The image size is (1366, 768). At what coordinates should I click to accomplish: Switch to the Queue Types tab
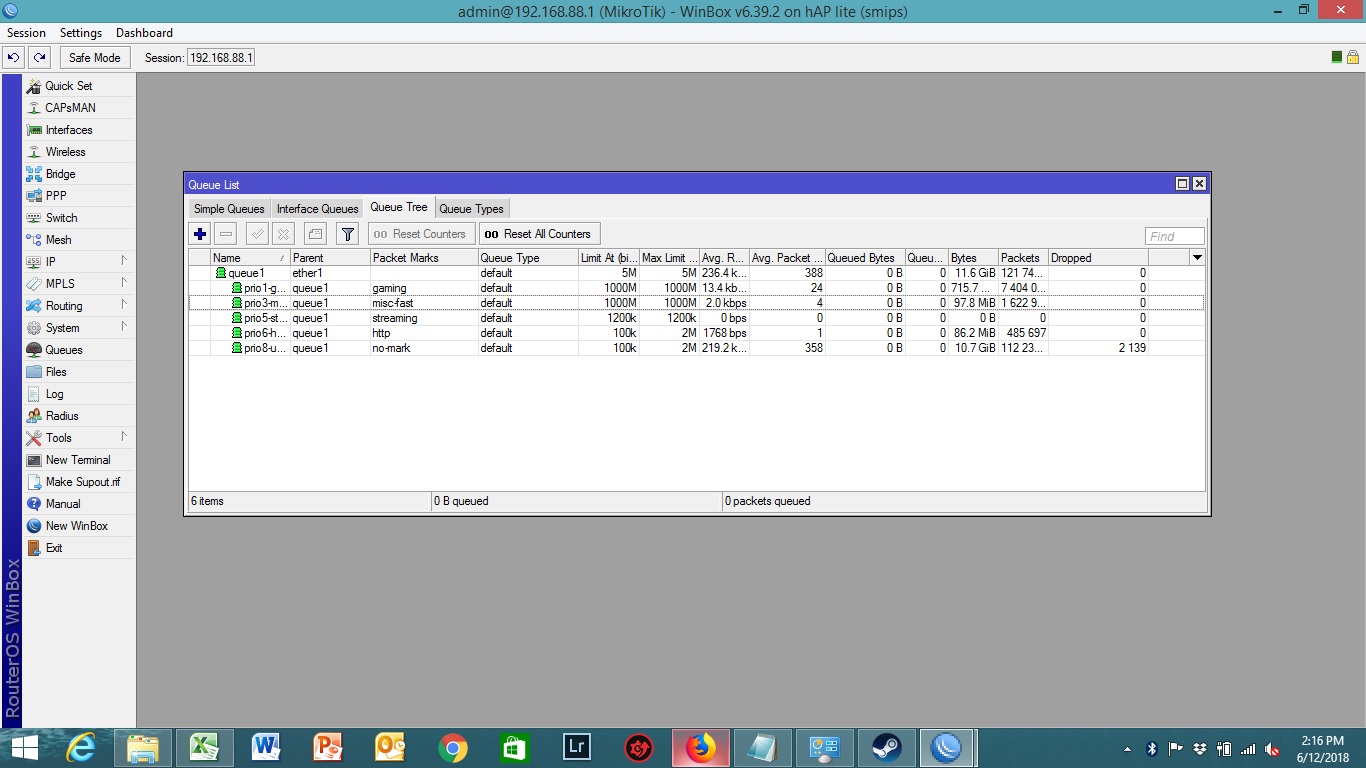click(x=471, y=209)
